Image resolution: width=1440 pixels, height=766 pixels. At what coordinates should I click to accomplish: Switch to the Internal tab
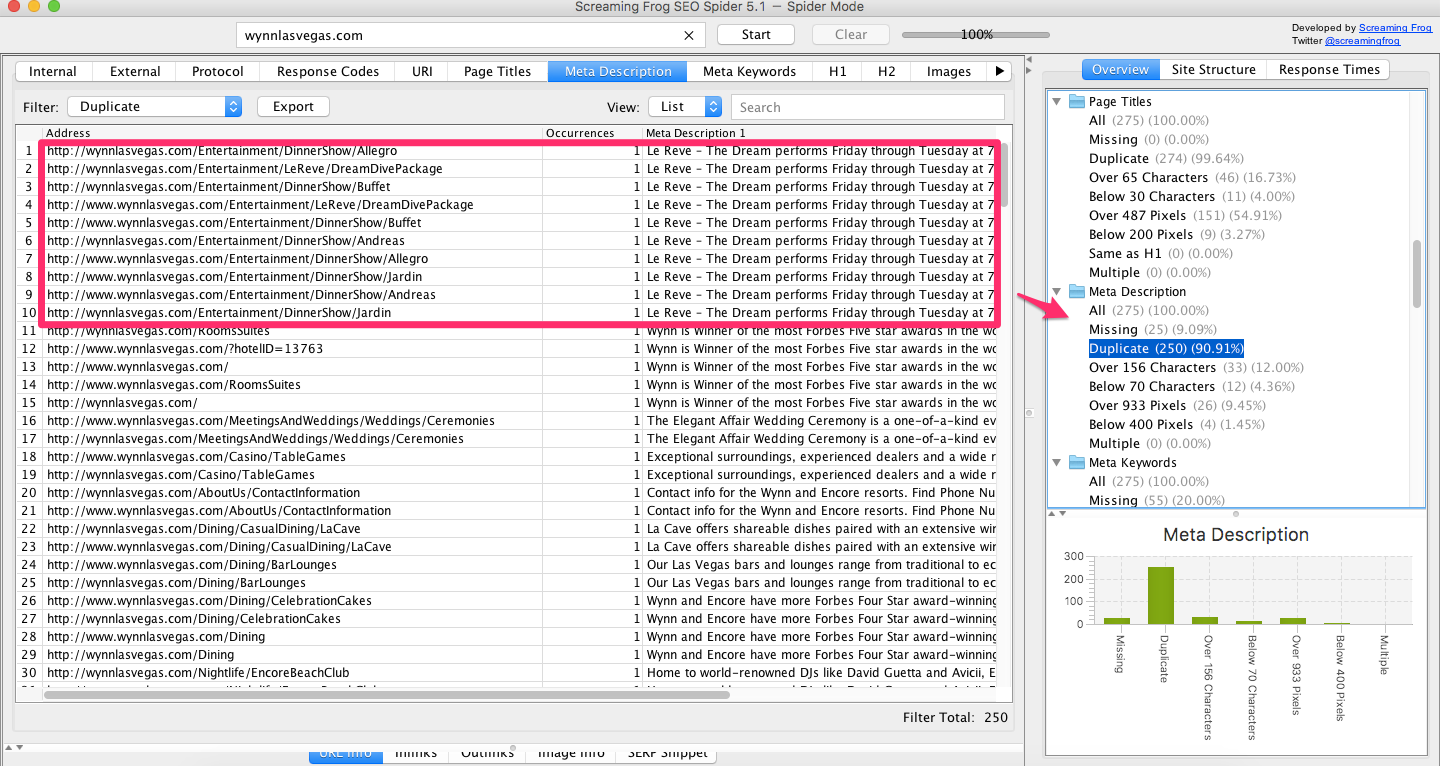coord(53,71)
